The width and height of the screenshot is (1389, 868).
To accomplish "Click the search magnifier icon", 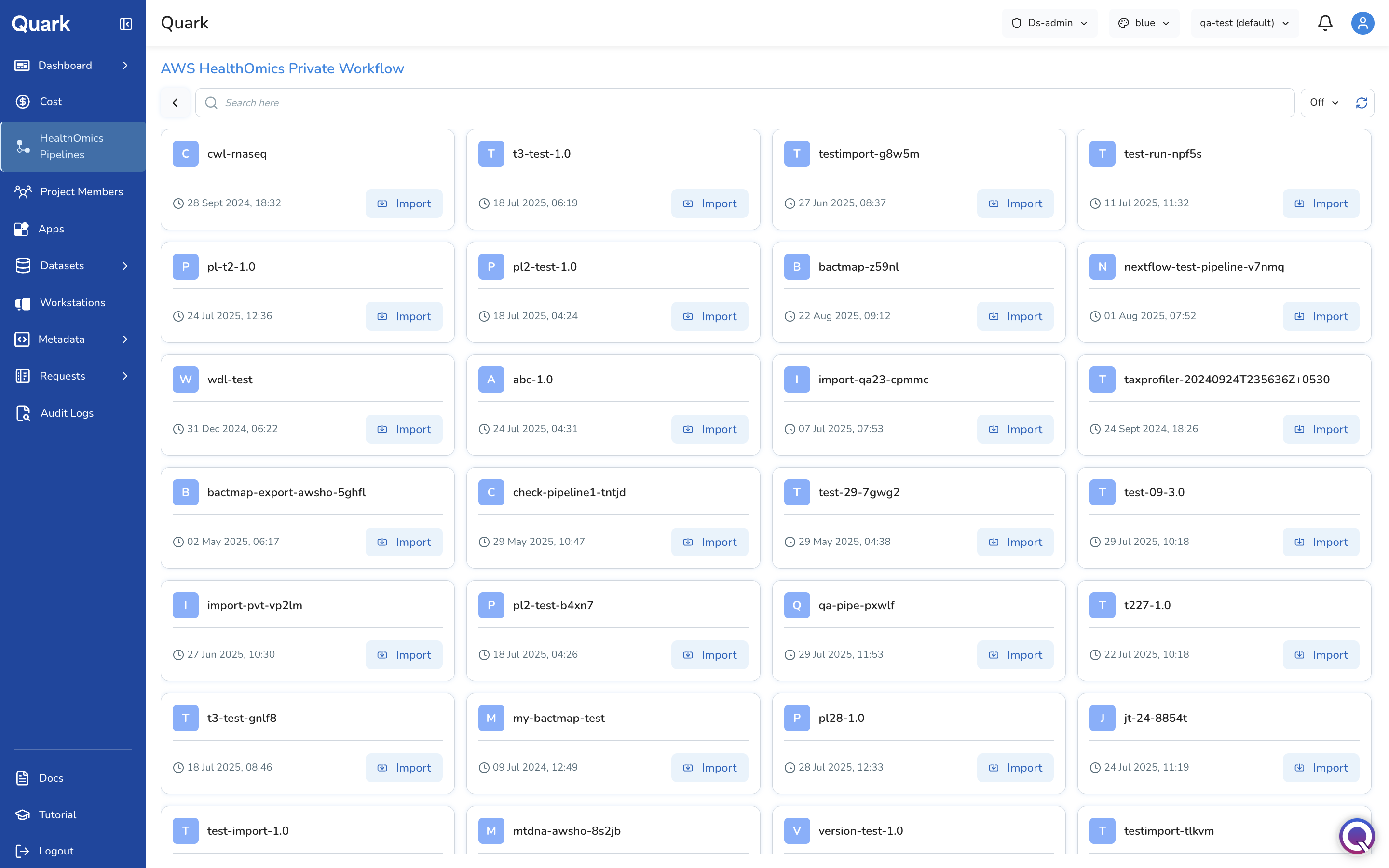I will 211,103.
